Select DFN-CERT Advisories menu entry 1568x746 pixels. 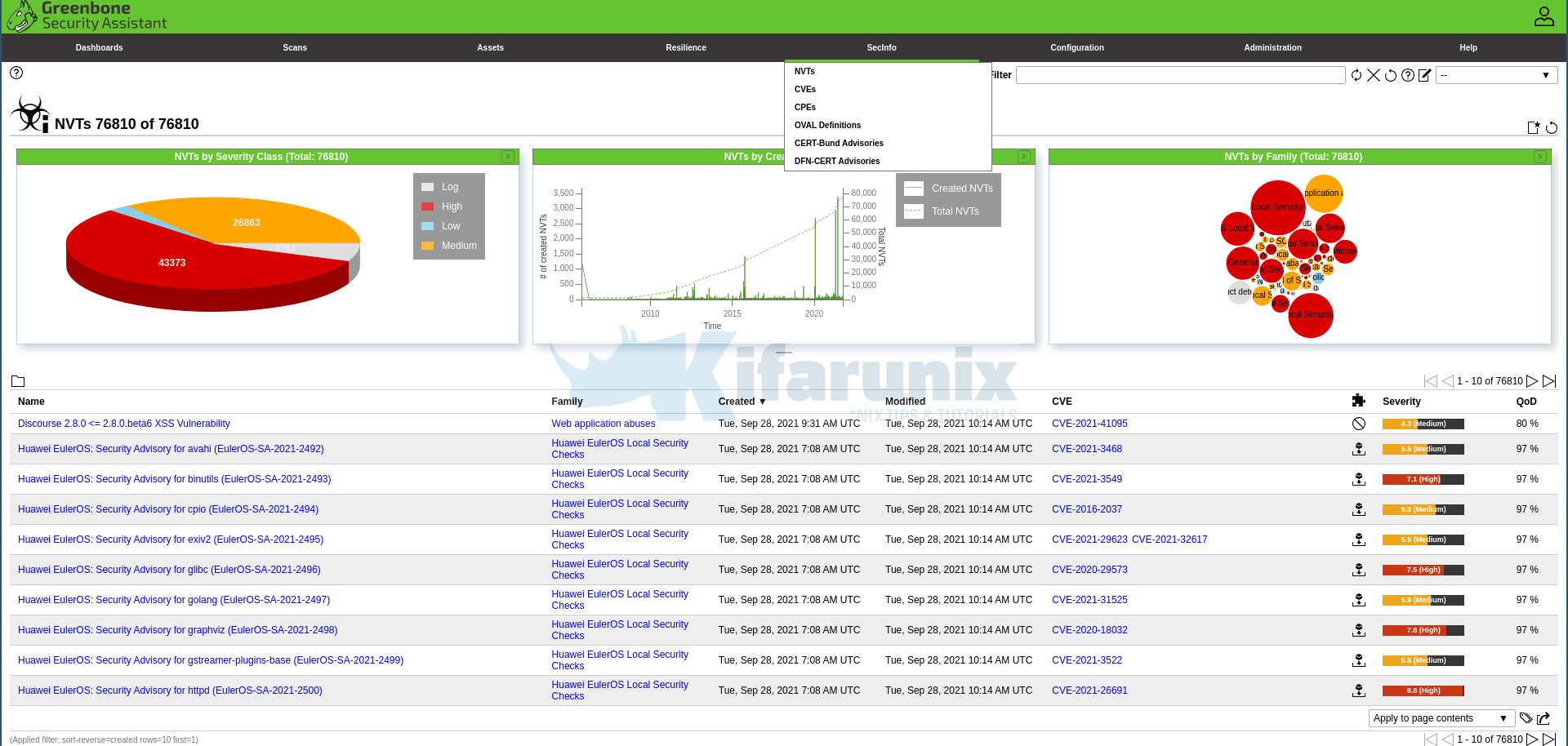(x=837, y=162)
